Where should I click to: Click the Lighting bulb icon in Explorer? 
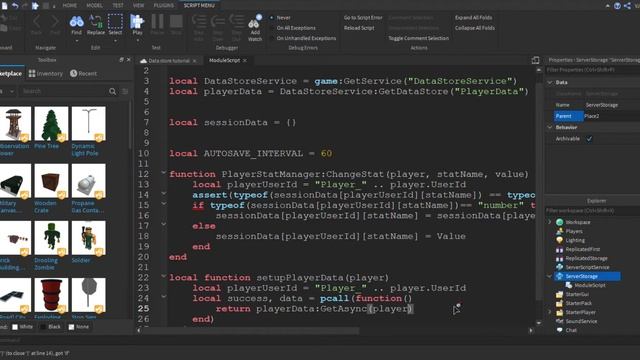pyautogui.click(x=560, y=240)
